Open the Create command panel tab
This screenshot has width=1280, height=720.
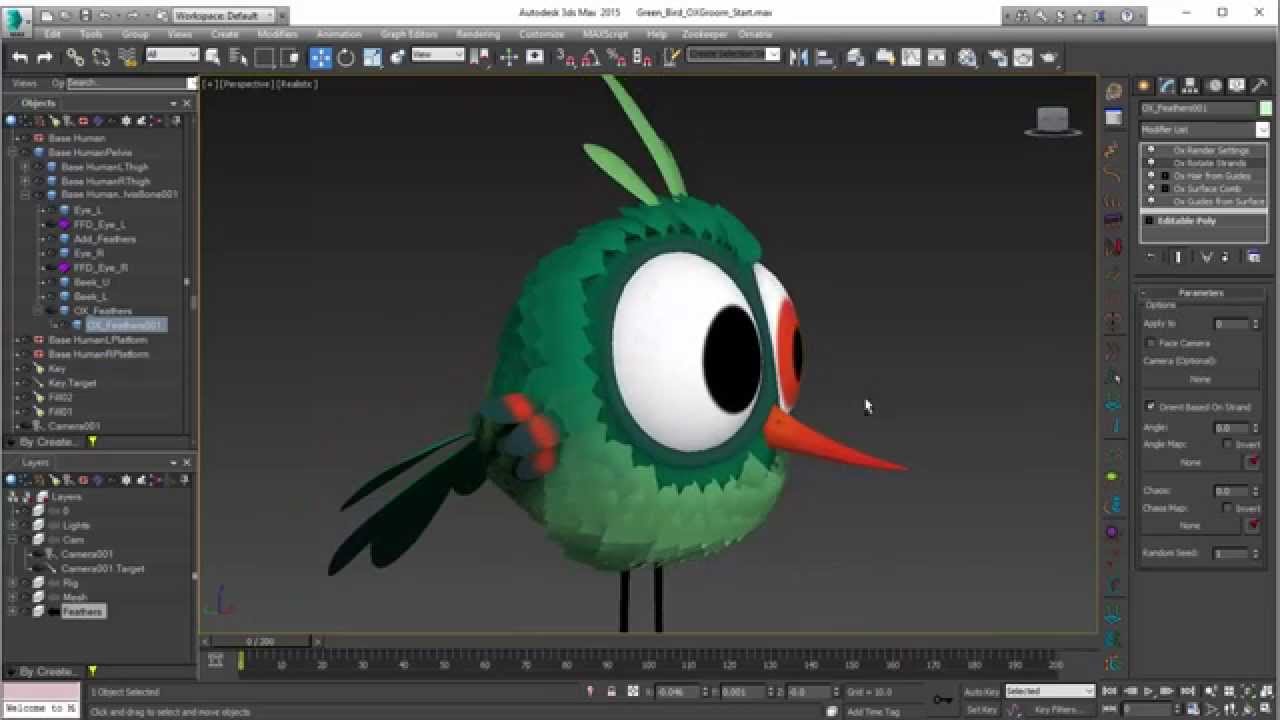tap(1145, 86)
